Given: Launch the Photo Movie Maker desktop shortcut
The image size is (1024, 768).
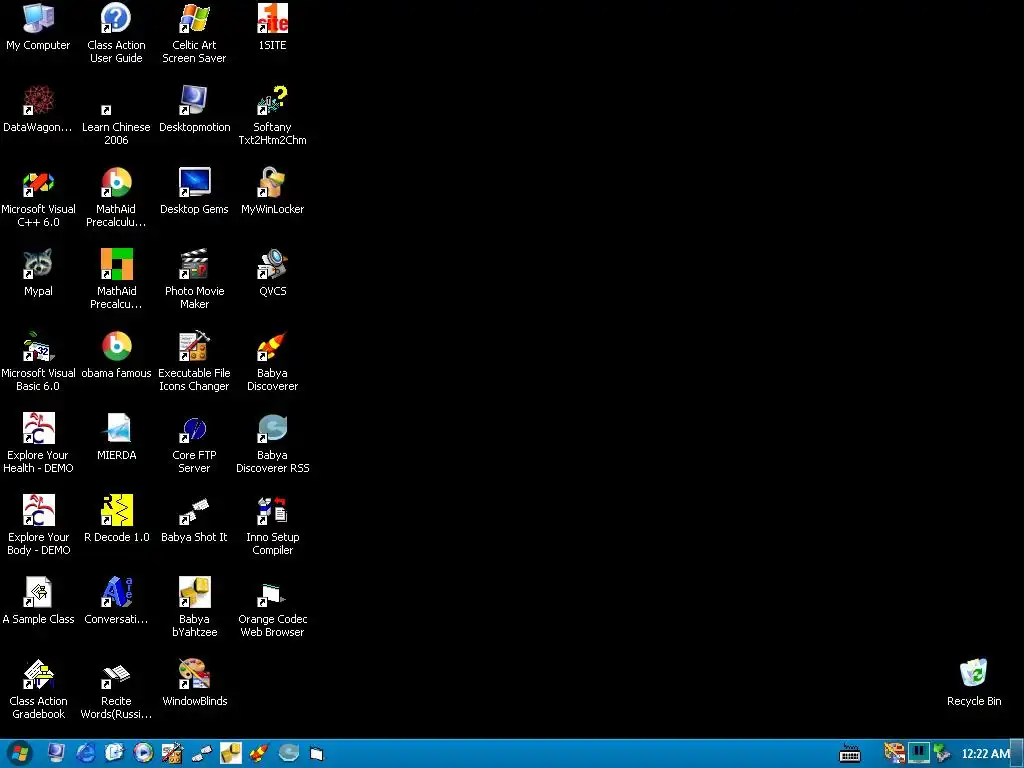Looking at the screenshot, I should tap(194, 280).
